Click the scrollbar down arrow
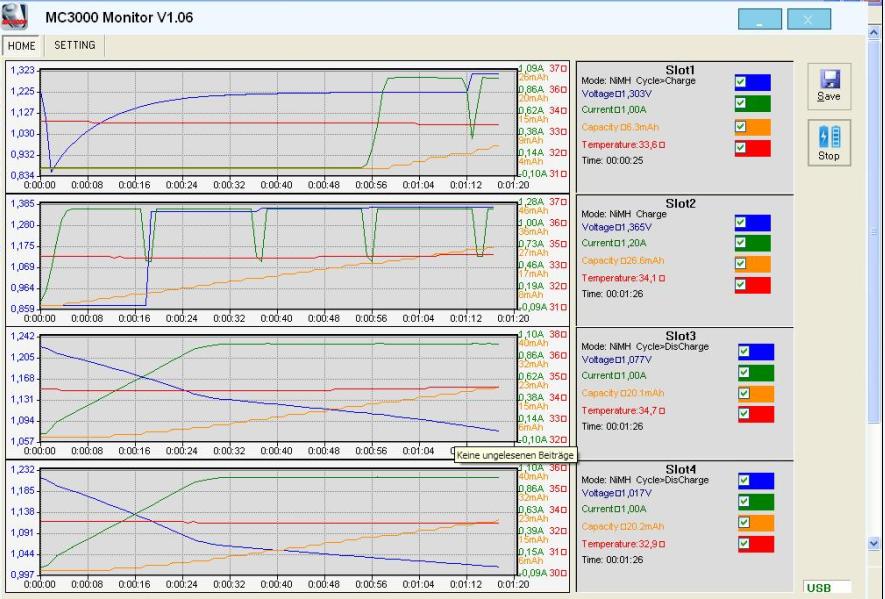 click(874, 544)
